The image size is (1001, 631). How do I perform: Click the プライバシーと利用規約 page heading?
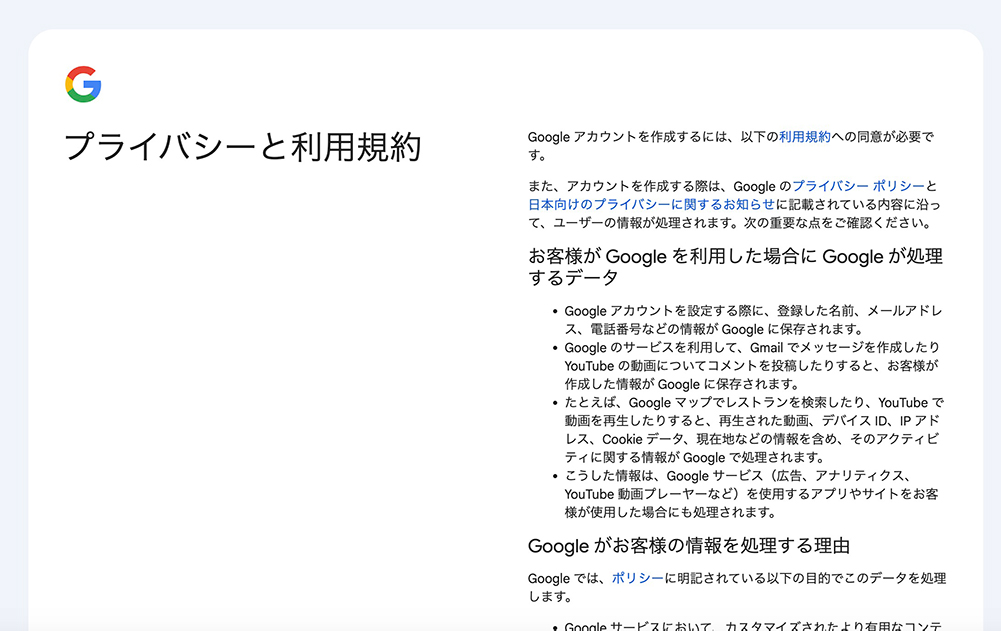243,147
